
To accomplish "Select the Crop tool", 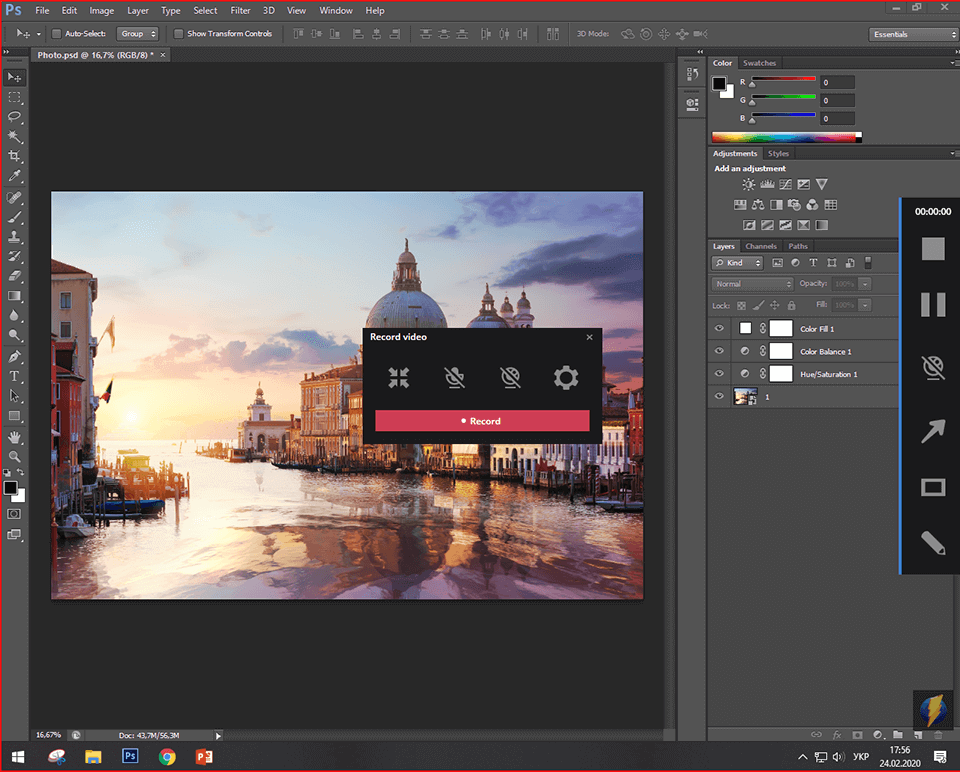I will 15,156.
